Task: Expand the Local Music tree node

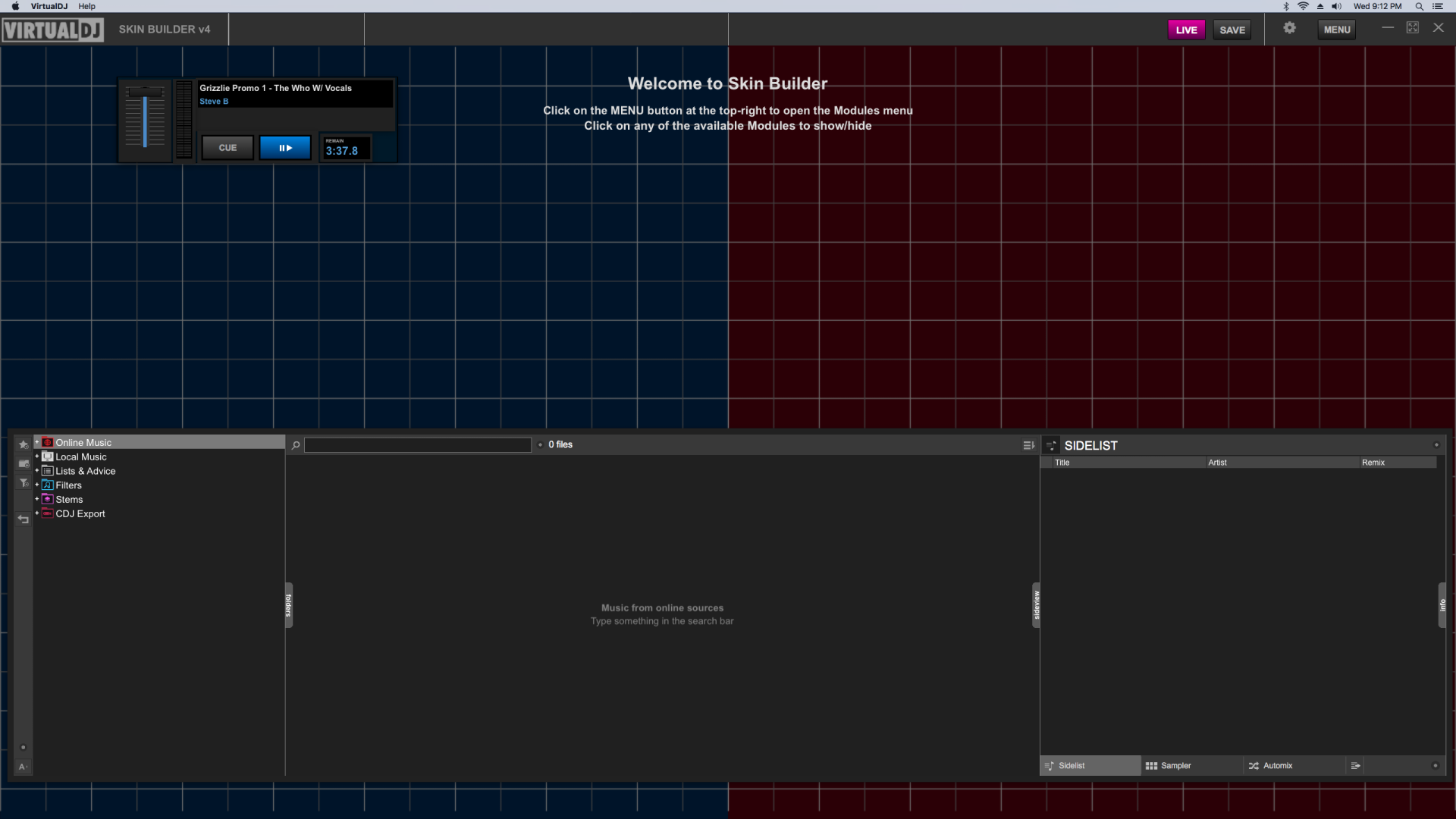Action: tap(36, 457)
